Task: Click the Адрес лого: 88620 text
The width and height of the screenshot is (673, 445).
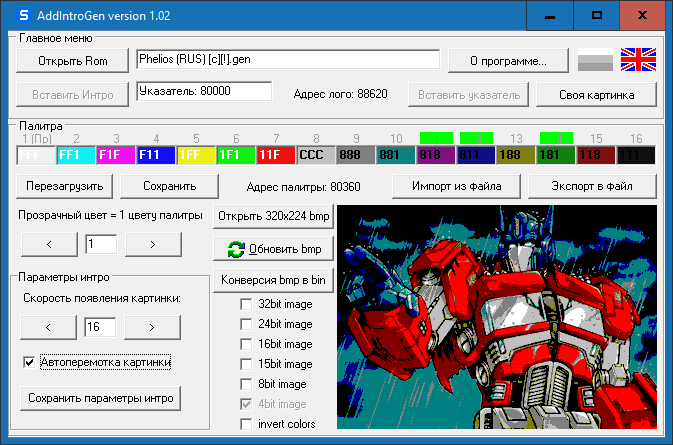Action: (x=340, y=94)
